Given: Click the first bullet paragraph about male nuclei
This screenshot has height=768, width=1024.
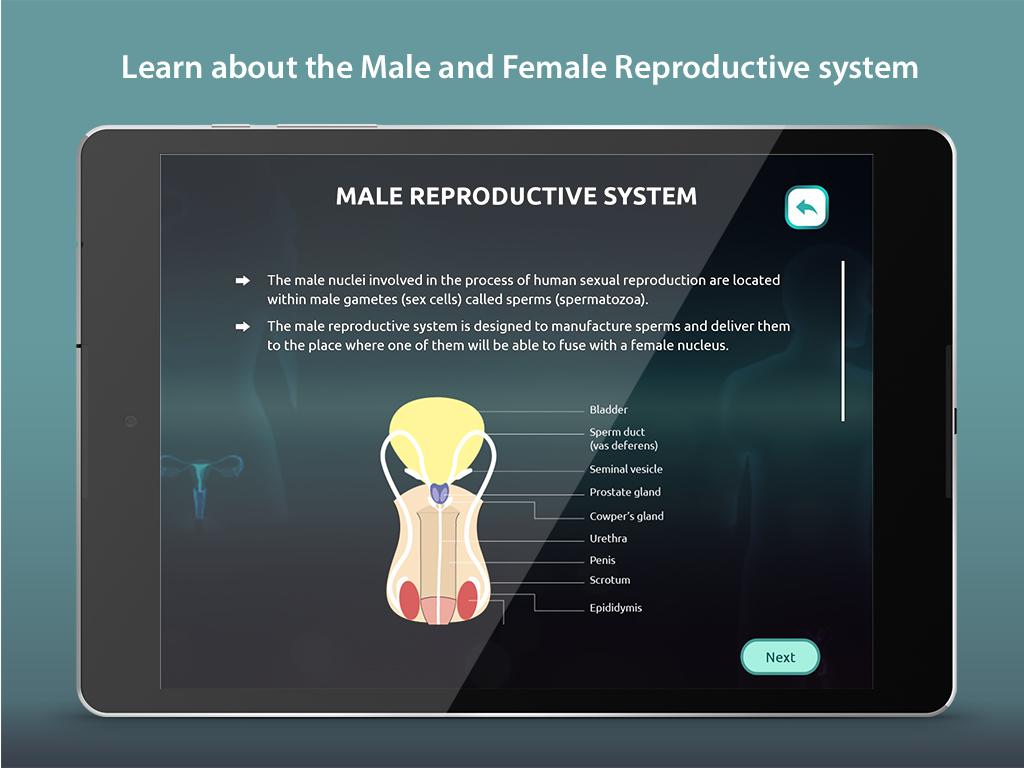Looking at the screenshot, I should pos(523,289).
